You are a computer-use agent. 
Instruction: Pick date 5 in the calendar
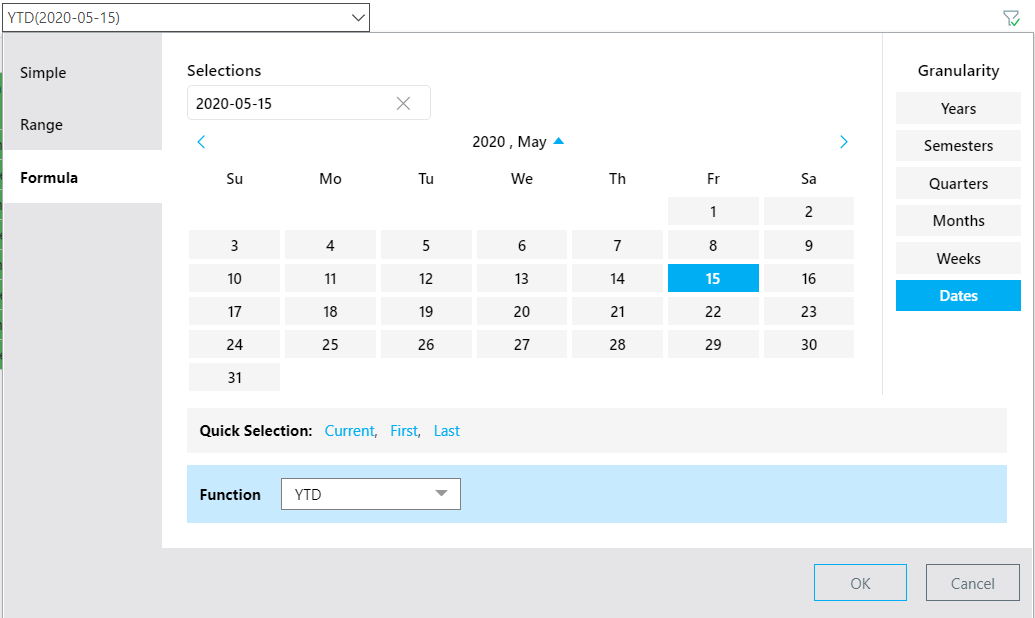pos(426,245)
